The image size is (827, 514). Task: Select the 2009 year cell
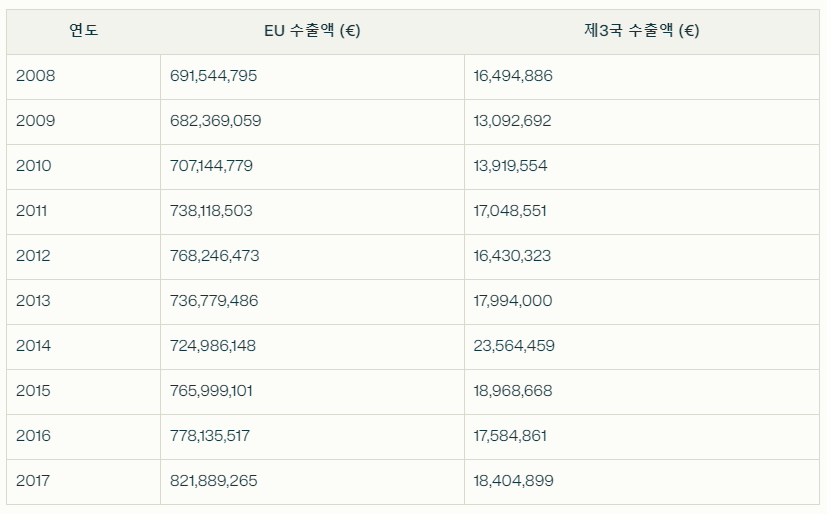click(x=83, y=121)
